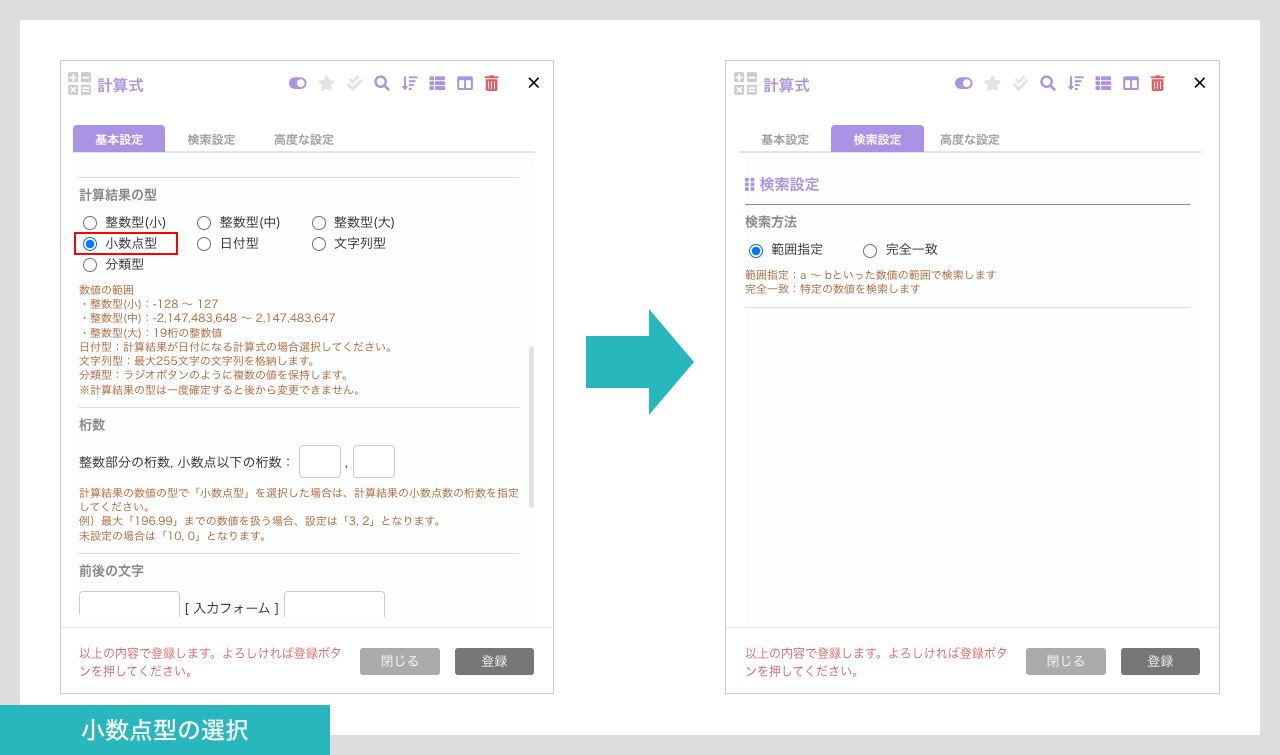Viewport: 1280px width, 755px height.
Task: Select the 文字列型 radio button
Action: pyautogui.click(x=319, y=244)
